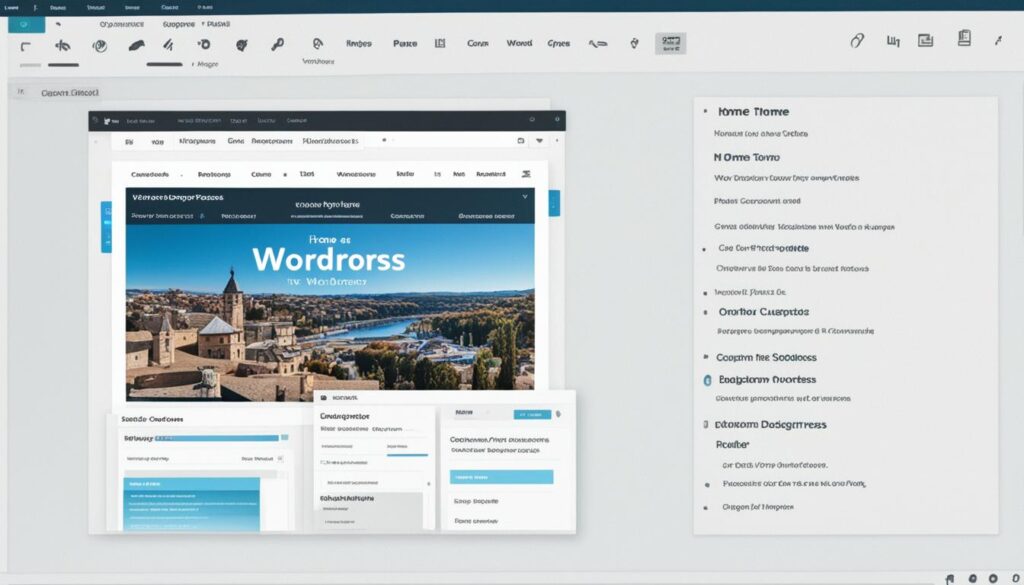This screenshot has height=585, width=1024.
Task: Open the Paxe item in the toolbar
Action: click(405, 44)
